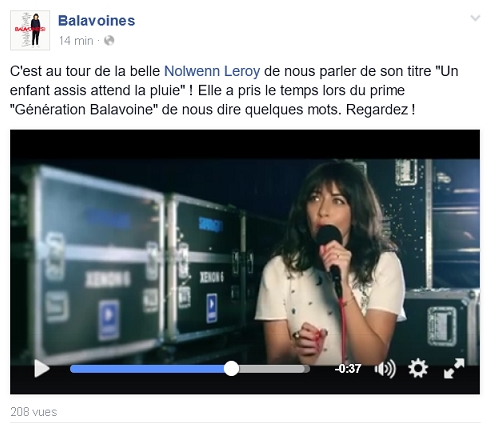The width and height of the screenshot is (490, 423).
Task: Click the 208 vues view count
Action: [x=34, y=412]
